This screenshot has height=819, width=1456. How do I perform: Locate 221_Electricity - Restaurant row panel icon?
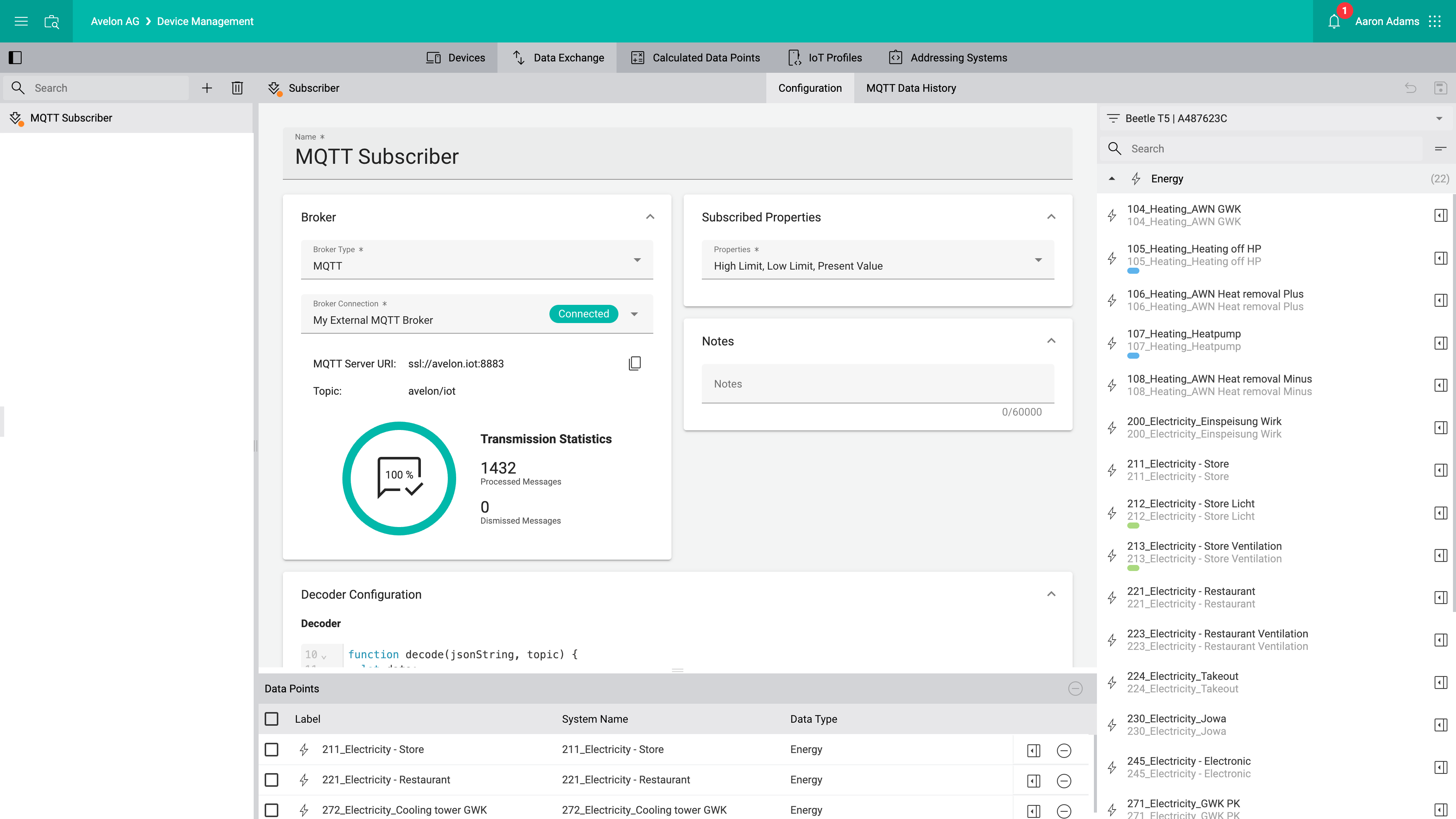click(1034, 781)
